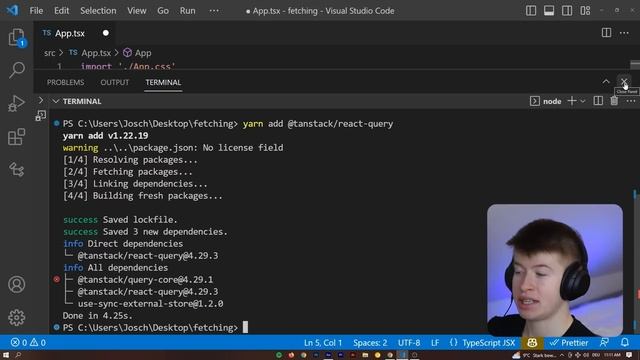This screenshot has width=640, height=360.
Task: Switch to the OUTPUT tab
Action: (x=115, y=82)
